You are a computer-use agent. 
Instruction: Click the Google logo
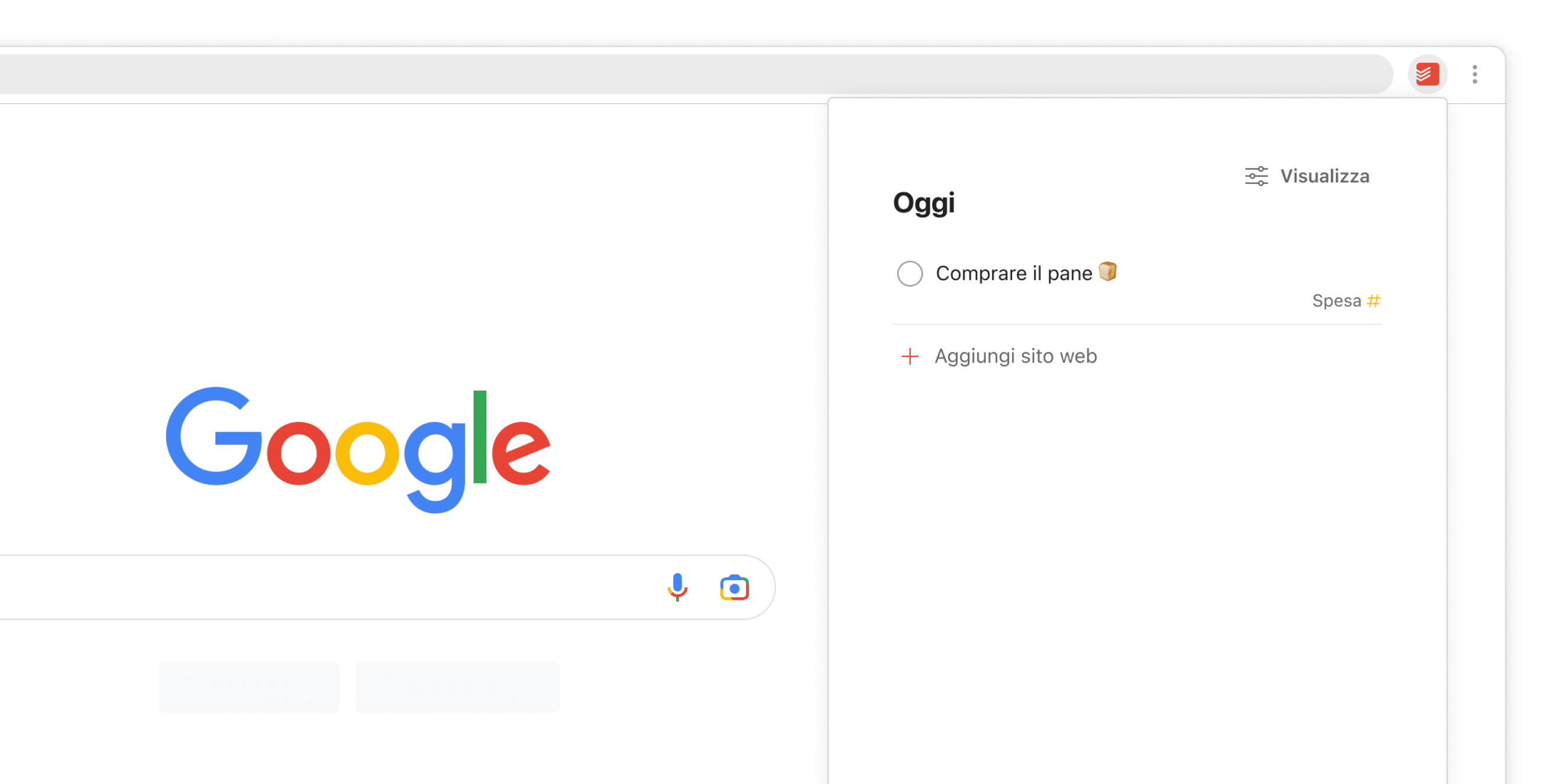coord(358,450)
